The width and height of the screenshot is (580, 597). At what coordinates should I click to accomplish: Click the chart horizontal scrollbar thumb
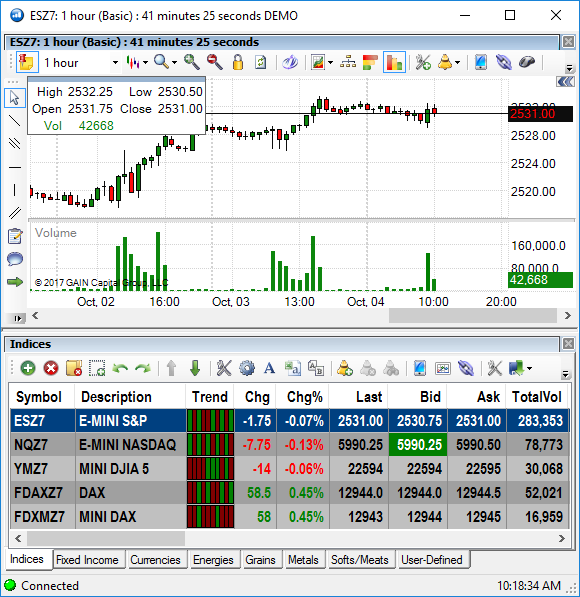coord(473,316)
